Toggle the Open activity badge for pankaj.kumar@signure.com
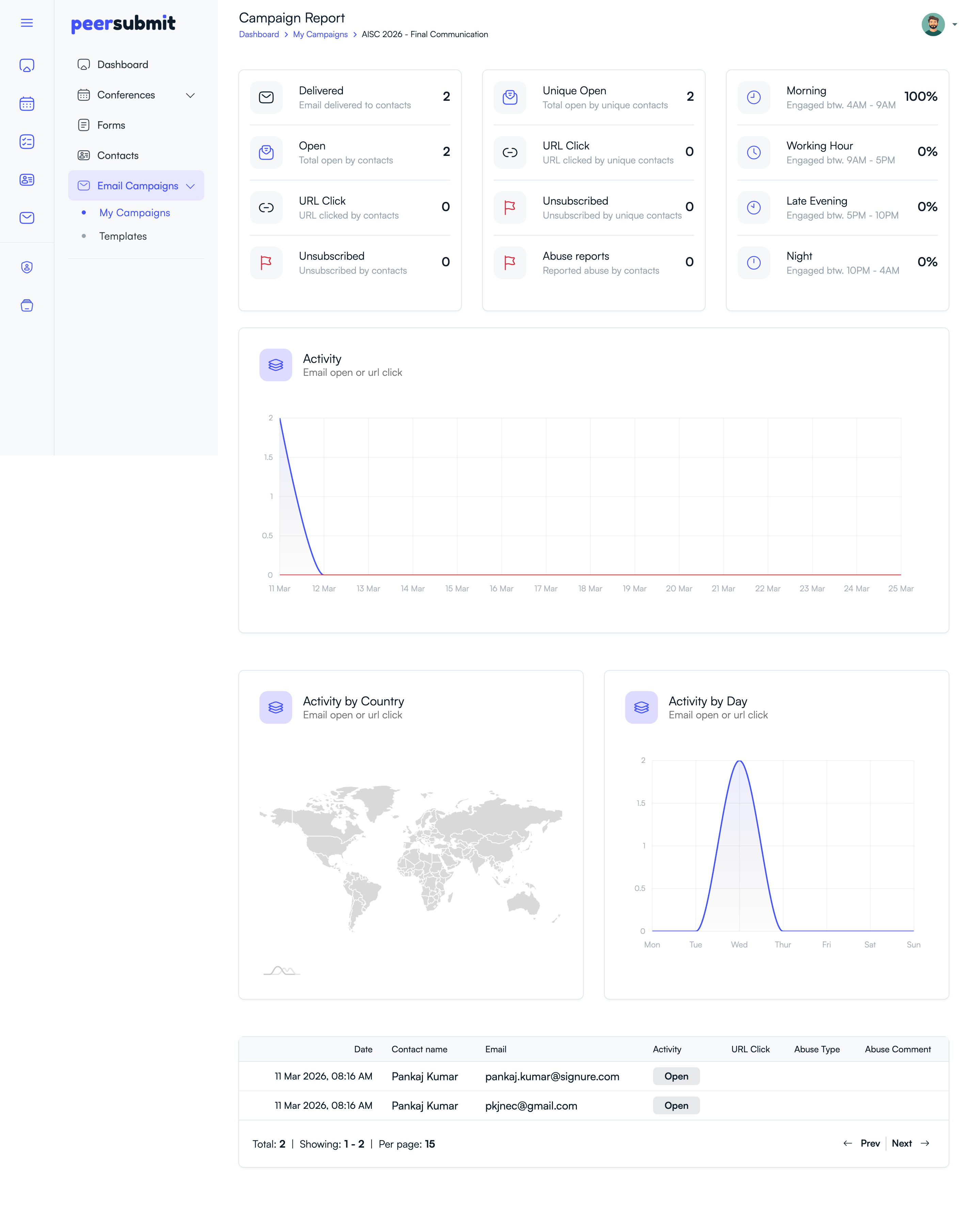This screenshot has height=1229, width=980. point(676,1076)
